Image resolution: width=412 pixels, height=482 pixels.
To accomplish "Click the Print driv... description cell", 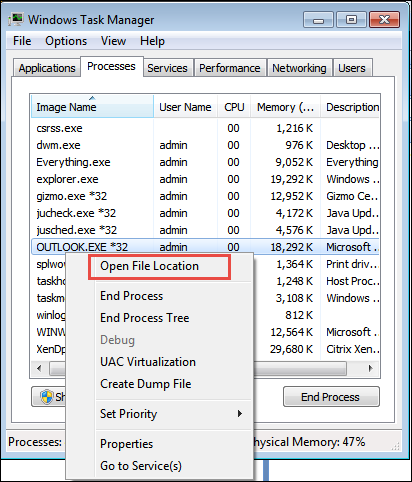I will 353,264.
